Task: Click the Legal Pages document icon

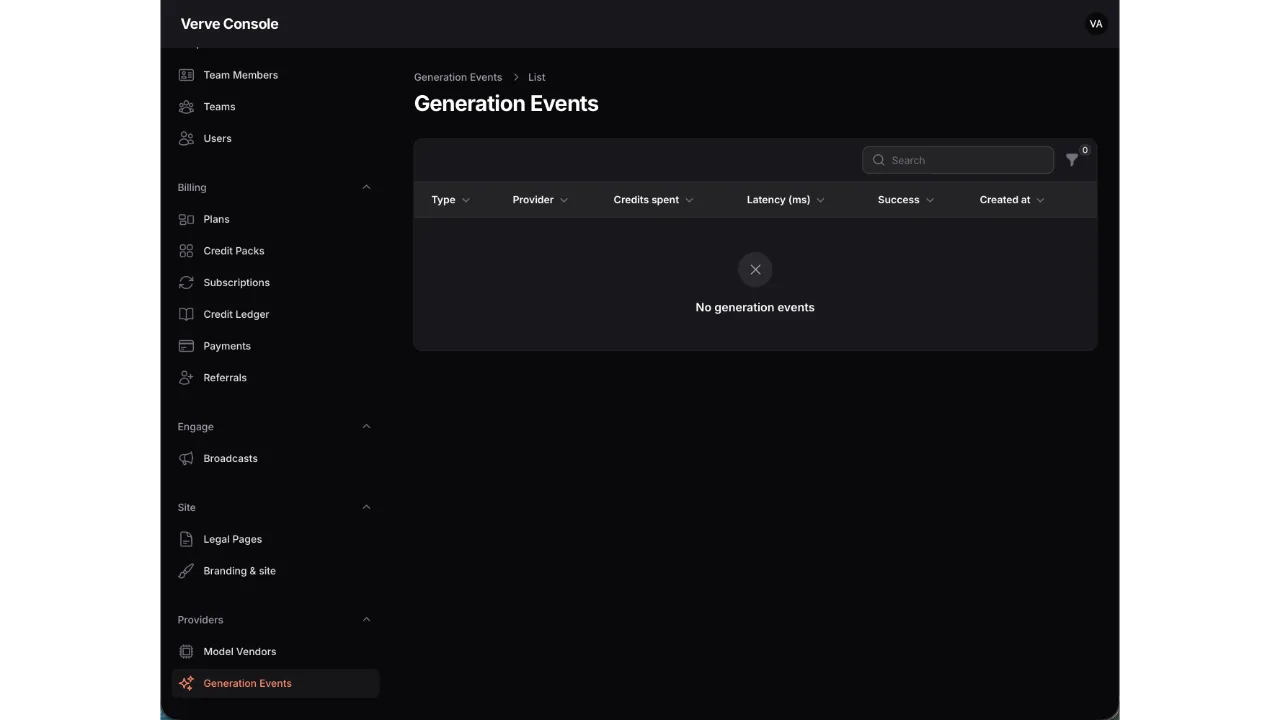Action: [186, 539]
